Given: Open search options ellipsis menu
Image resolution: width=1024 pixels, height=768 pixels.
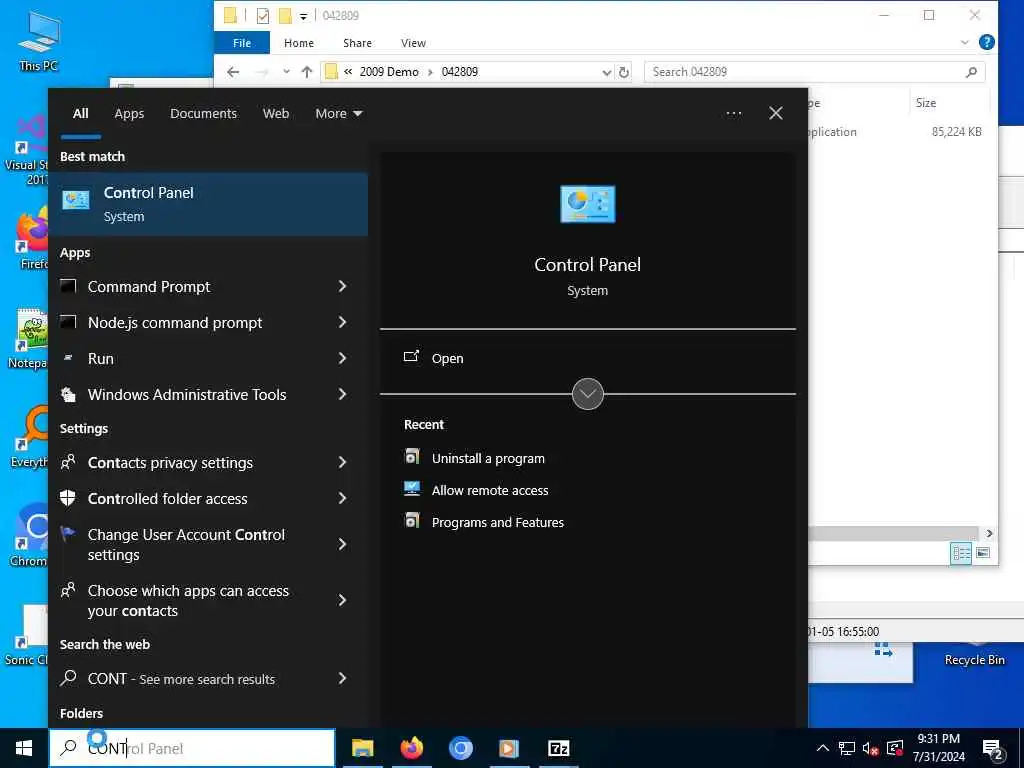Looking at the screenshot, I should 734,114.
